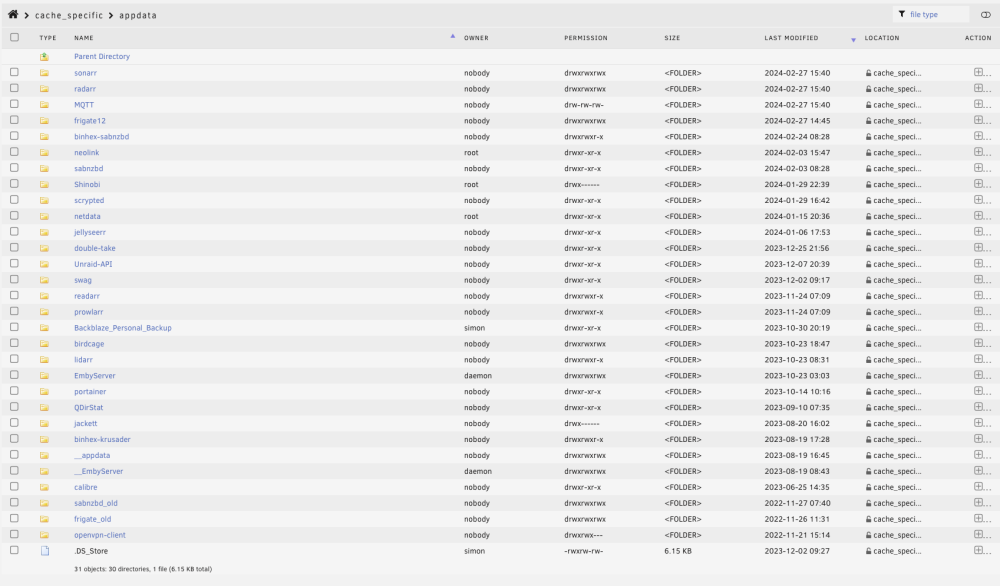Open the frigate_old folder
Viewport: 1000px width, 586px height.
92,519
